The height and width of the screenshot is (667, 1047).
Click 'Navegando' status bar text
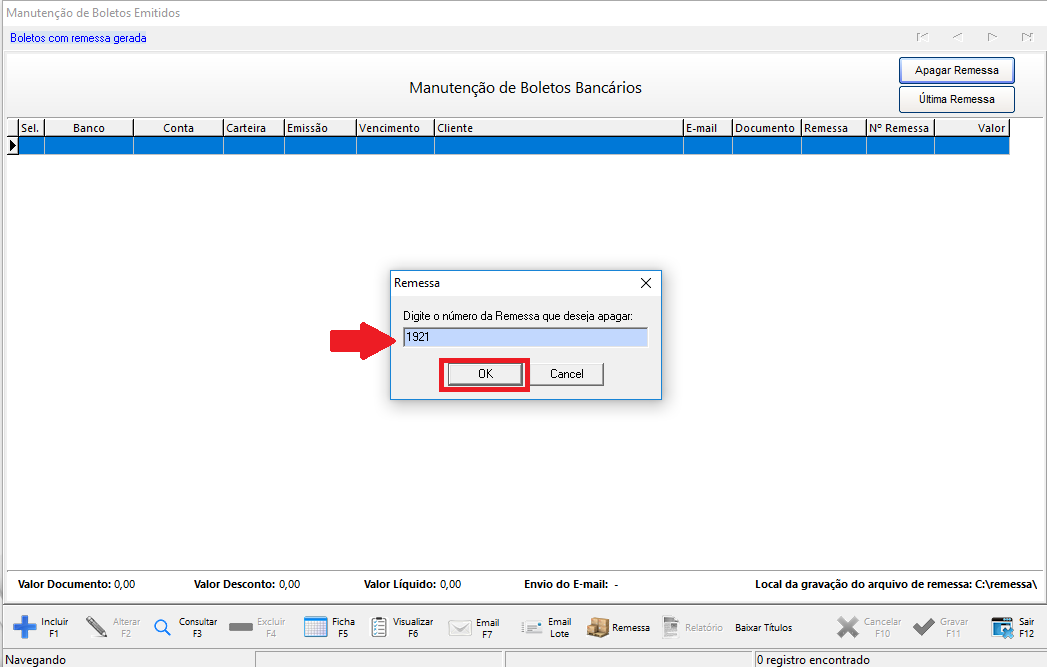(36, 660)
